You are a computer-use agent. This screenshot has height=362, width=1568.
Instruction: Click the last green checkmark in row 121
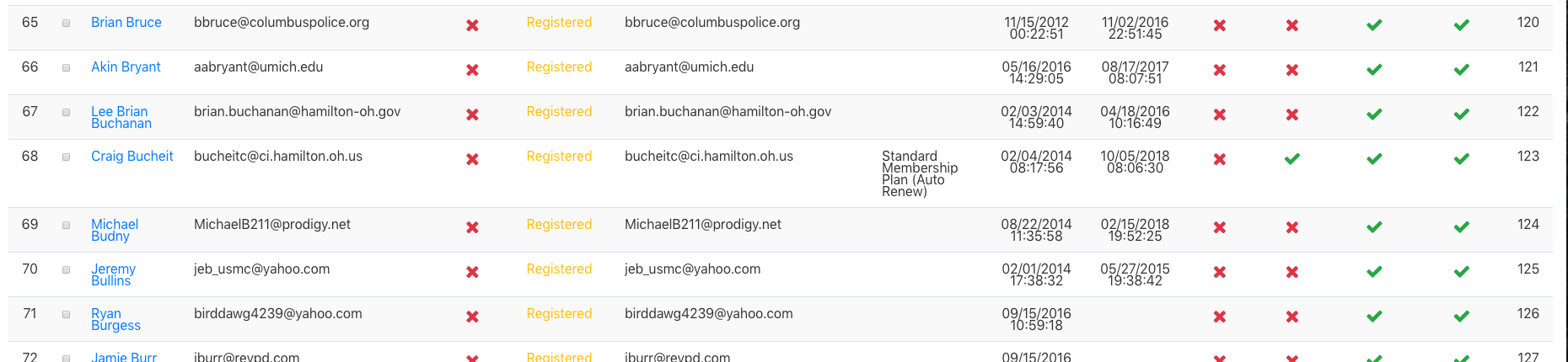point(1462,70)
